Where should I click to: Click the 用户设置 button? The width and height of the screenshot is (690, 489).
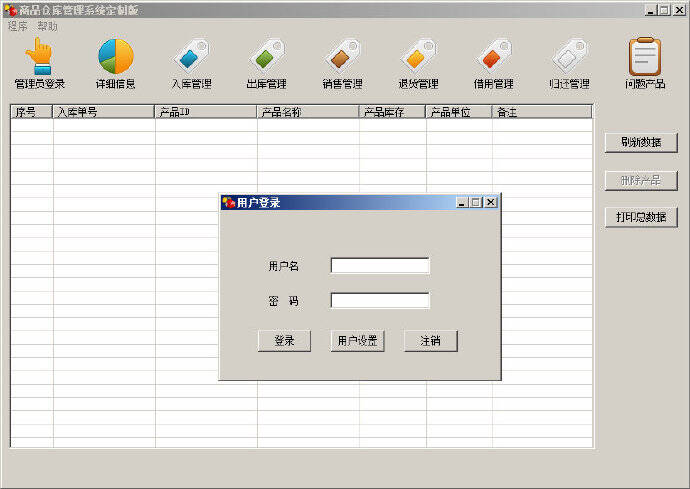(357, 341)
